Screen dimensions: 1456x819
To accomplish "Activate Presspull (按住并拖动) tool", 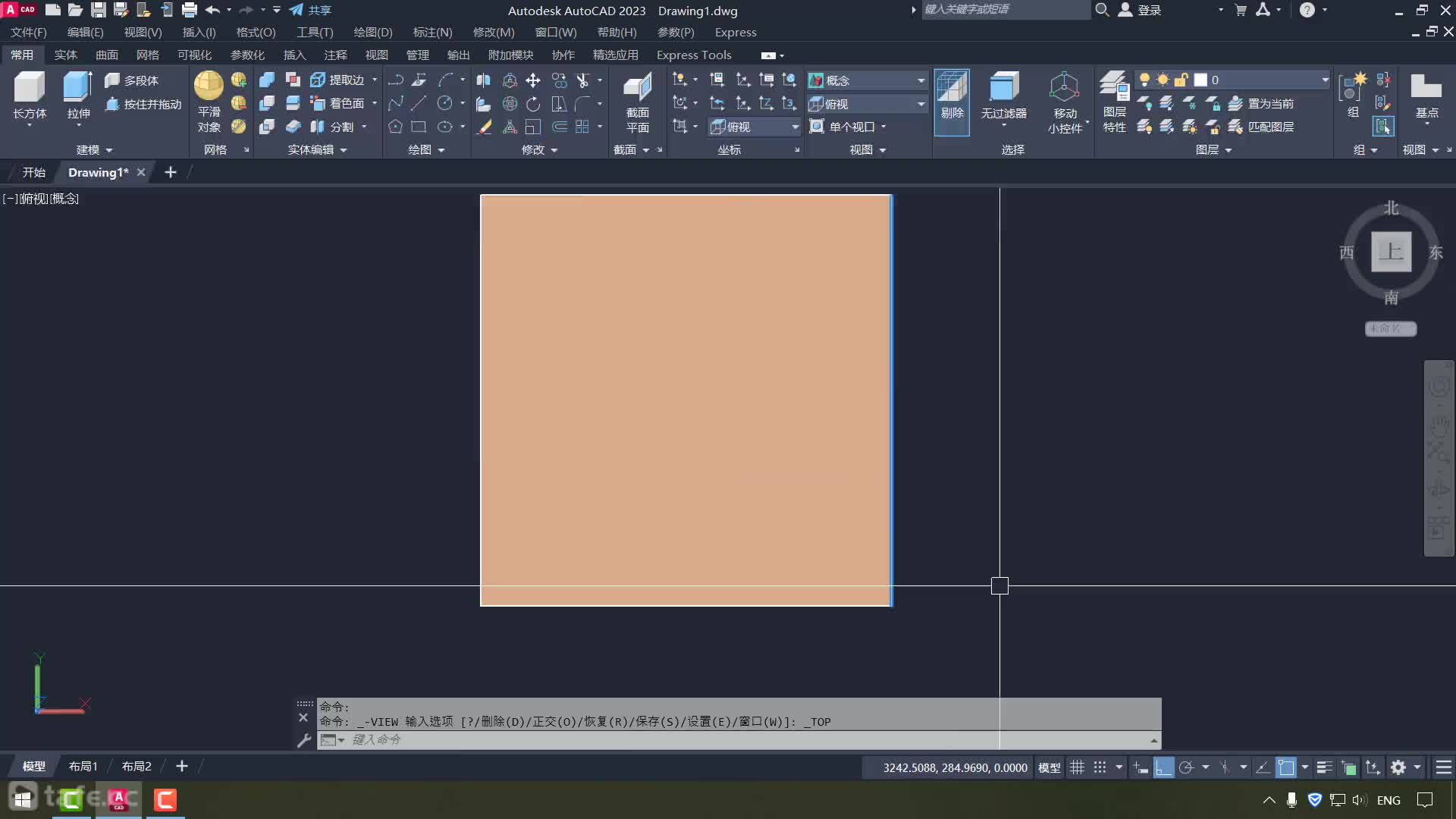I will [143, 104].
